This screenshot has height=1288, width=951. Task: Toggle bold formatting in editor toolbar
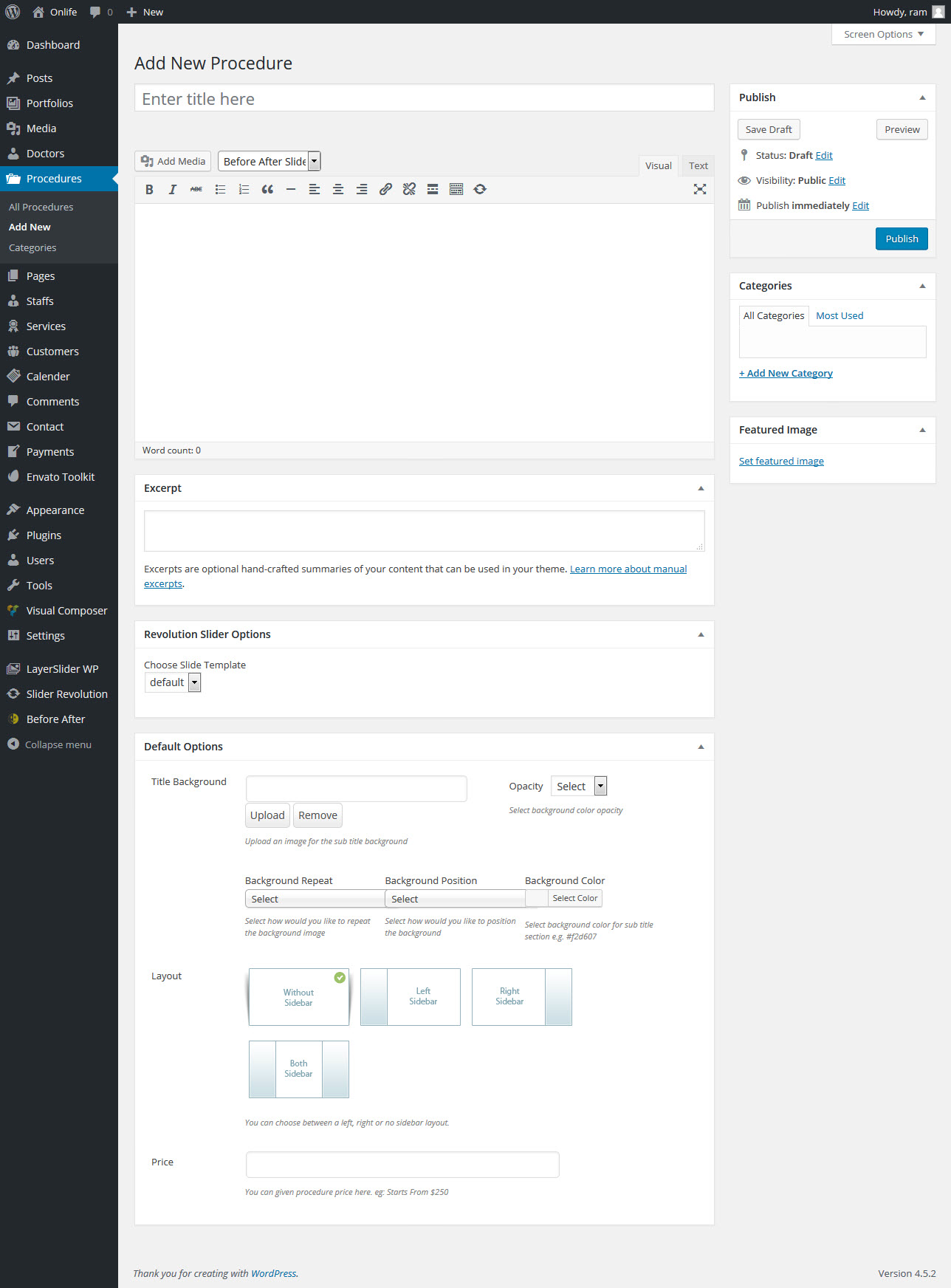(149, 190)
